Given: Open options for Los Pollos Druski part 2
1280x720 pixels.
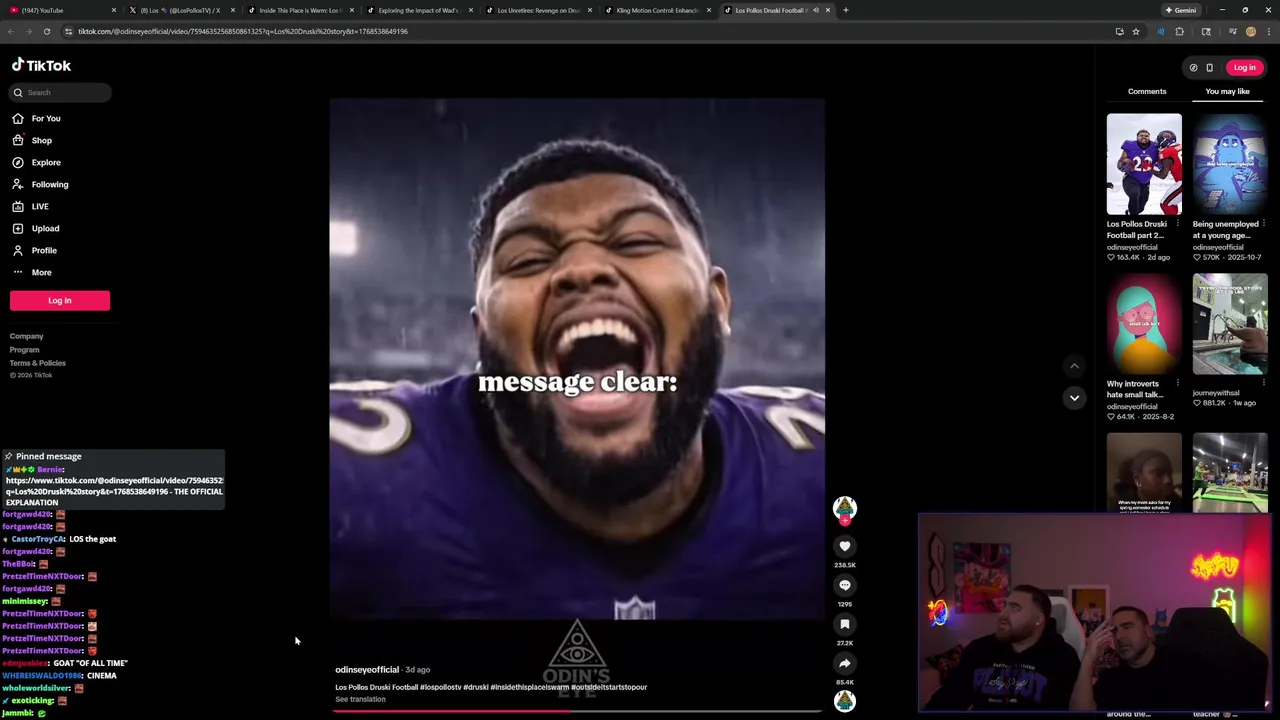Looking at the screenshot, I should pos(1178,224).
